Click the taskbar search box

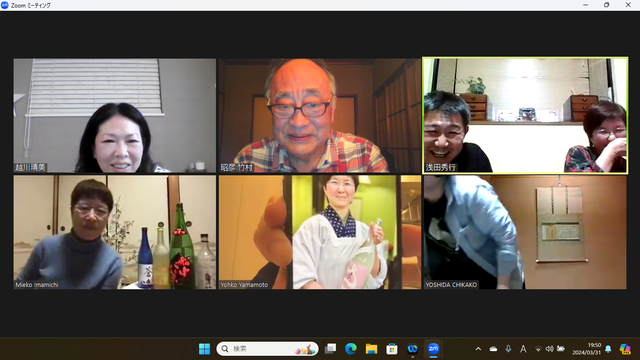pyautogui.click(x=267, y=349)
